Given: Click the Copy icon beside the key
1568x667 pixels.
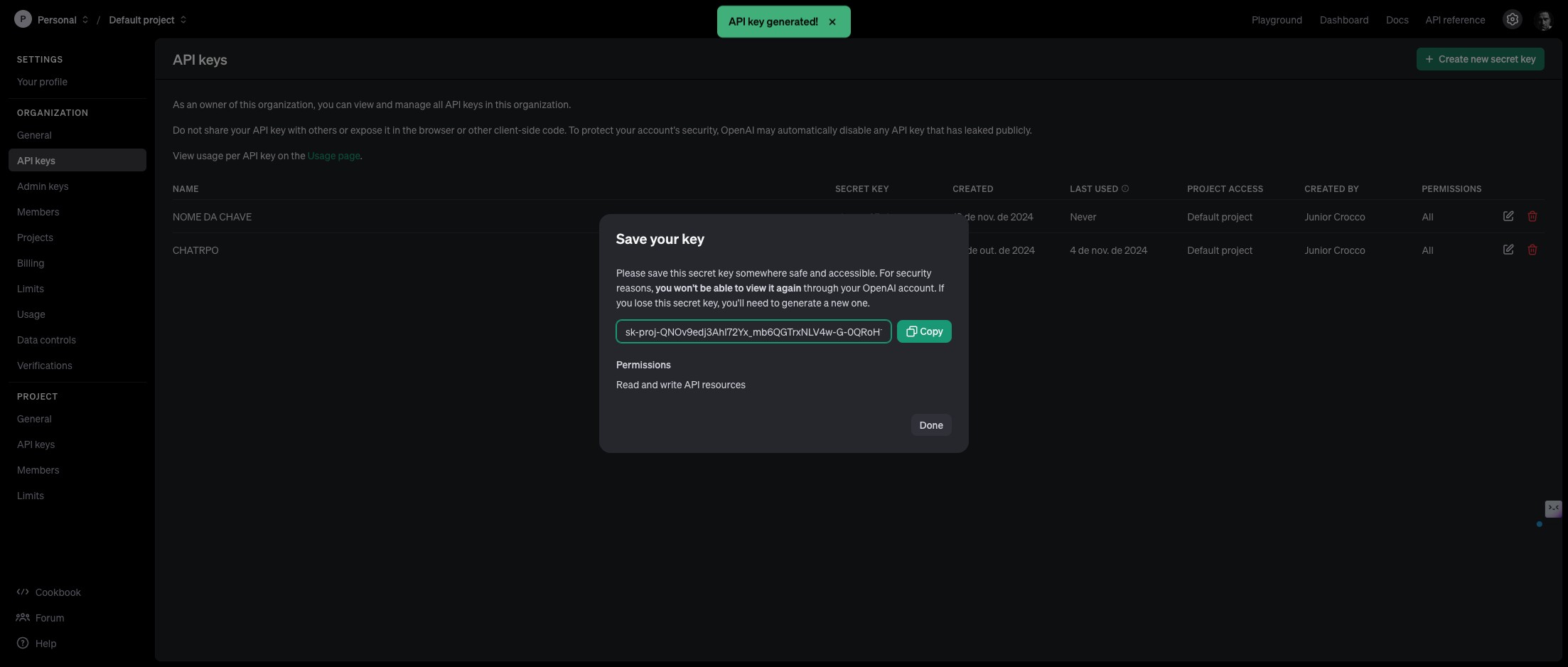Looking at the screenshot, I should click(x=911, y=331).
